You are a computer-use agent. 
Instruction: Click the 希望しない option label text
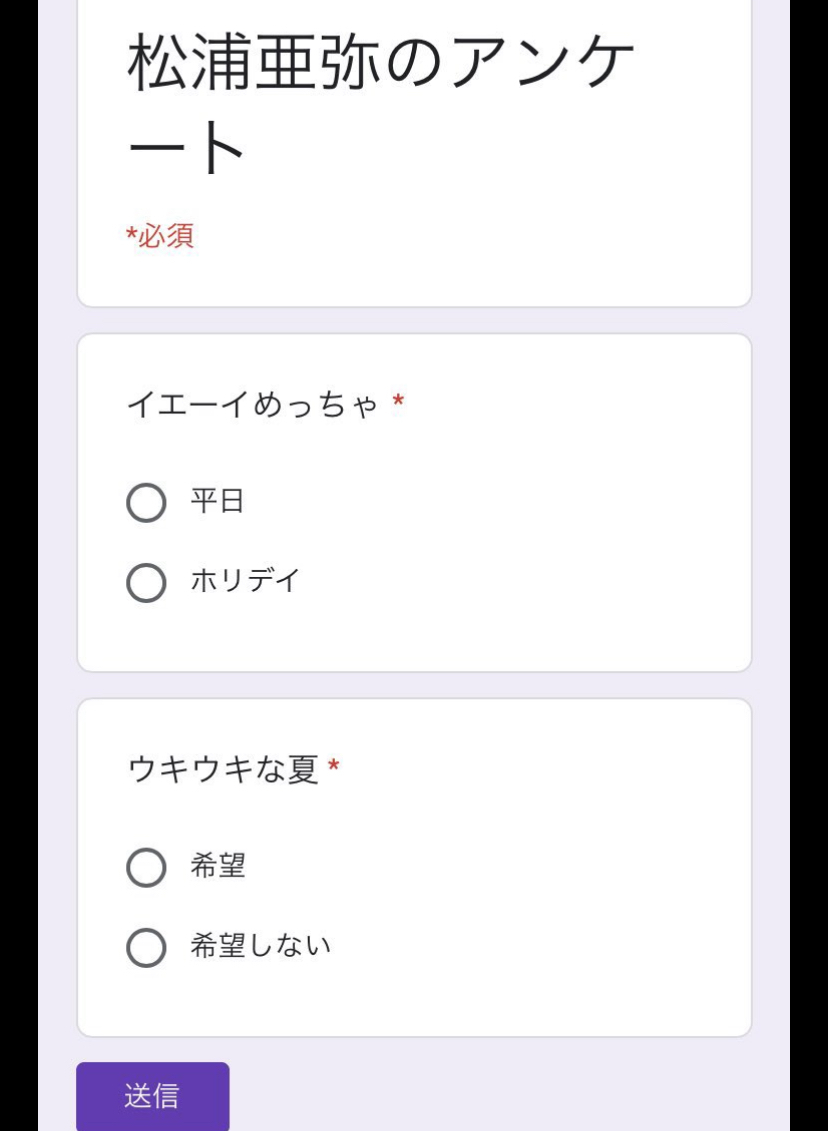pyautogui.click(x=260, y=945)
